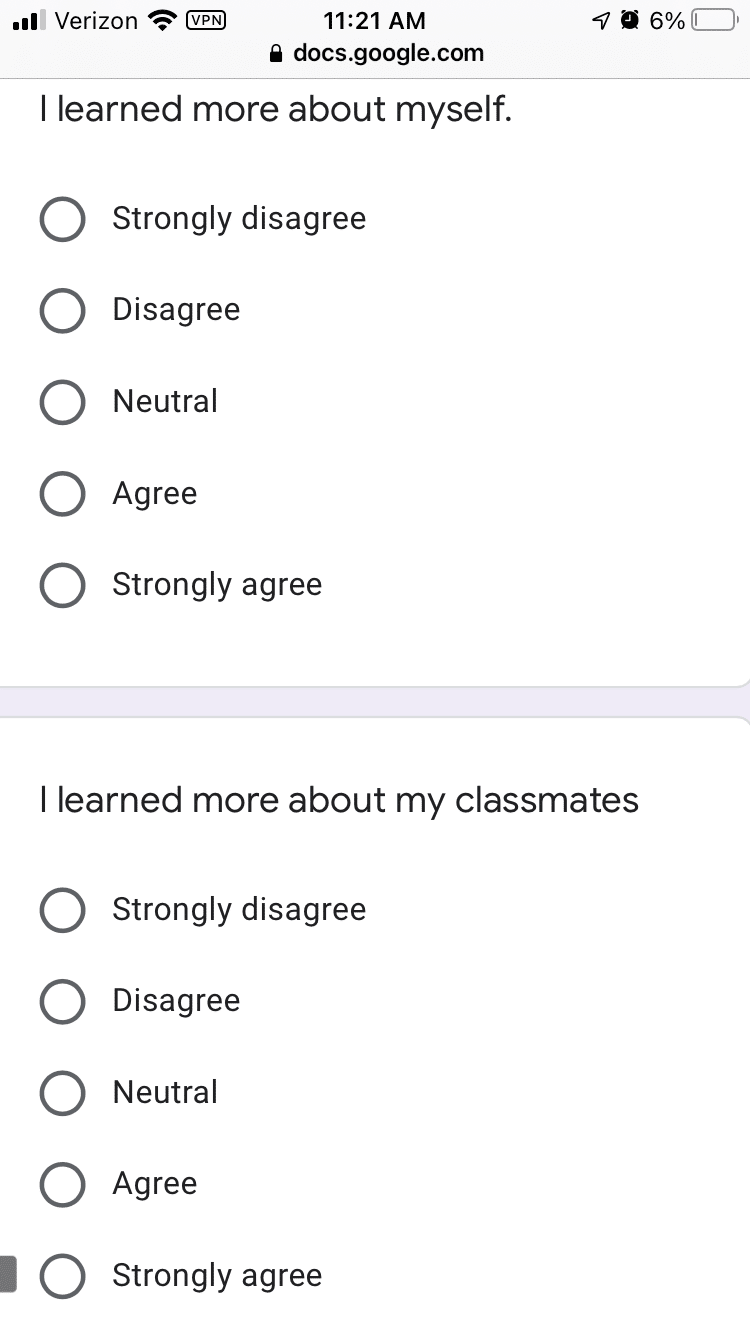Tap the 11:21 AM clock in status bar
The width and height of the screenshot is (750, 1334).
click(375, 20)
